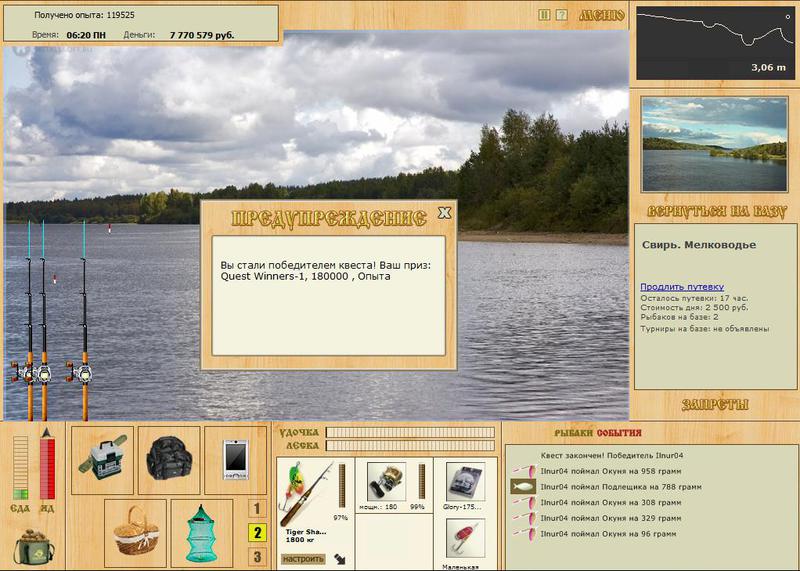
Task: Click lure icon beside Окуня 958 грамм
Action: (523, 471)
